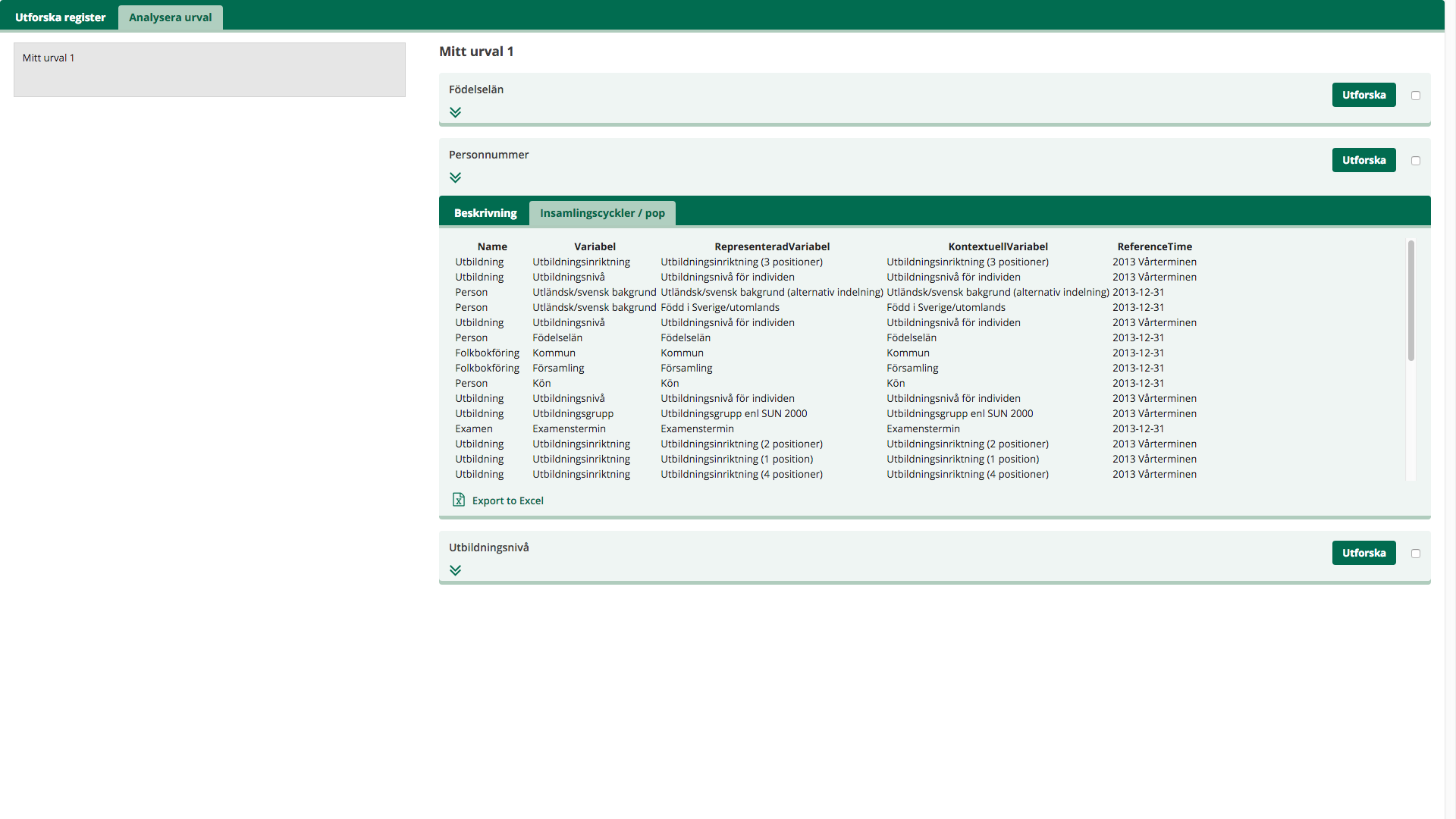Click Utforska button for Utbildningsnivå
Image resolution: width=1456 pixels, height=819 pixels.
click(x=1363, y=553)
